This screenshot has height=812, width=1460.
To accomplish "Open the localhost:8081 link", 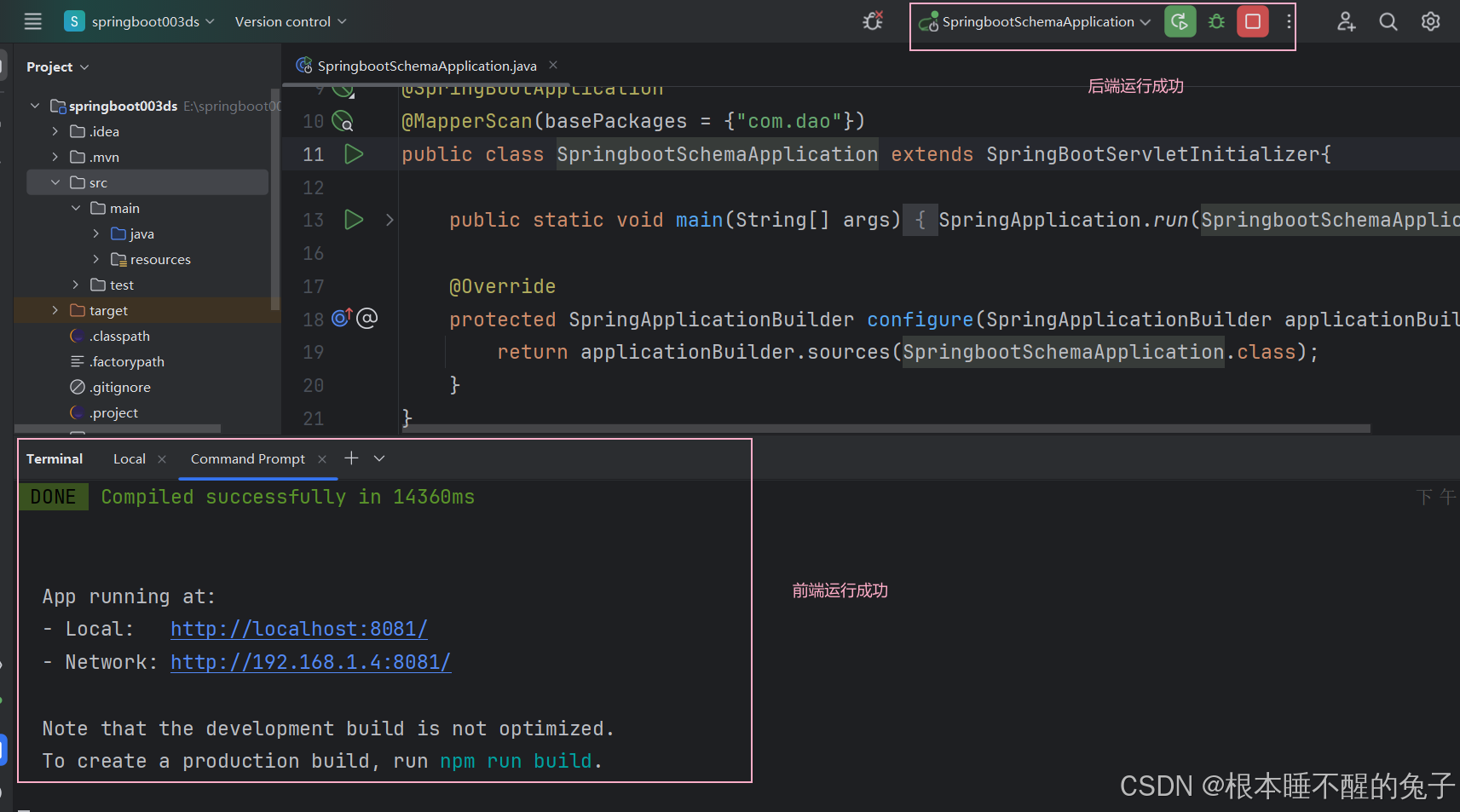I will [x=298, y=629].
